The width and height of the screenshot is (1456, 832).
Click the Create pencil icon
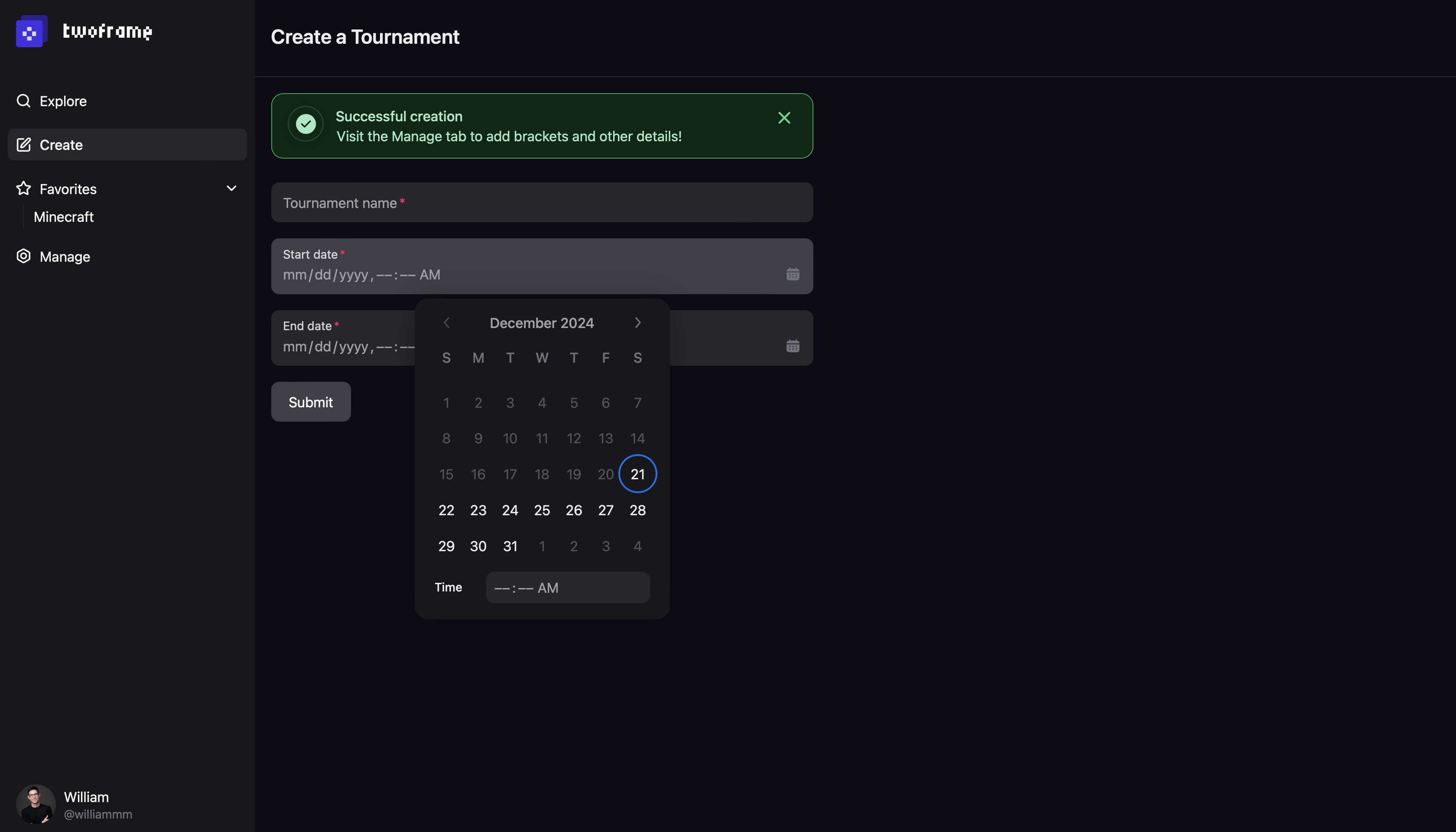[23, 145]
